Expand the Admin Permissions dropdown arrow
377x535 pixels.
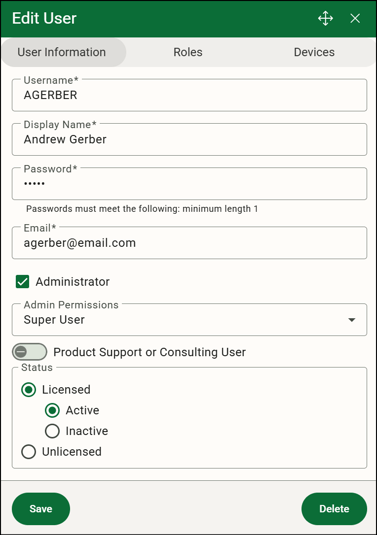(352, 320)
